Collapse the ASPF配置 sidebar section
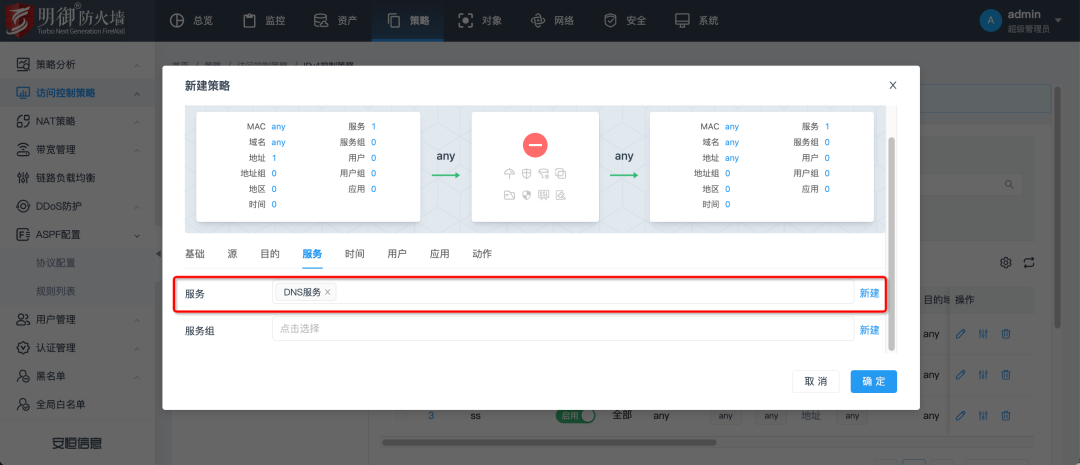 137,235
